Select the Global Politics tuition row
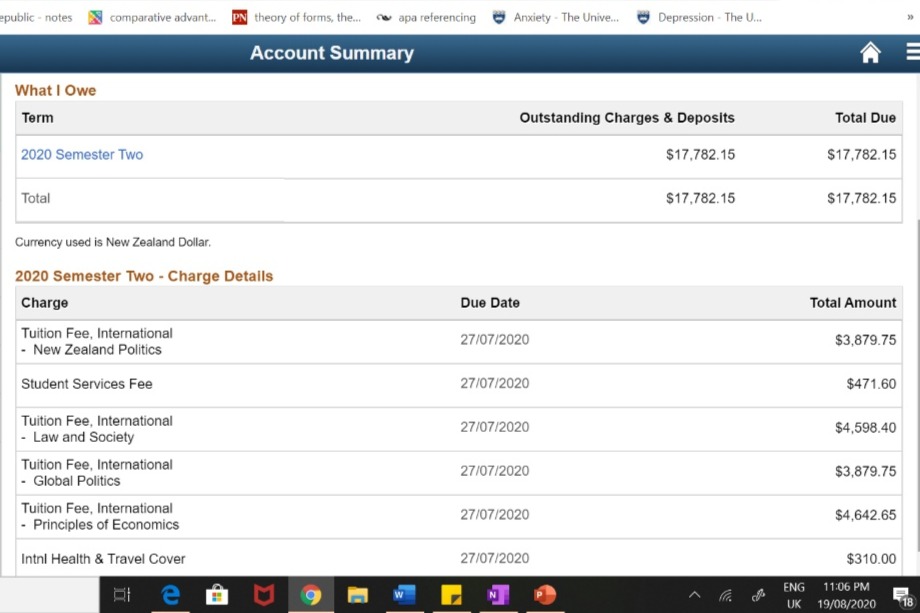This screenshot has width=920, height=613. (x=459, y=473)
